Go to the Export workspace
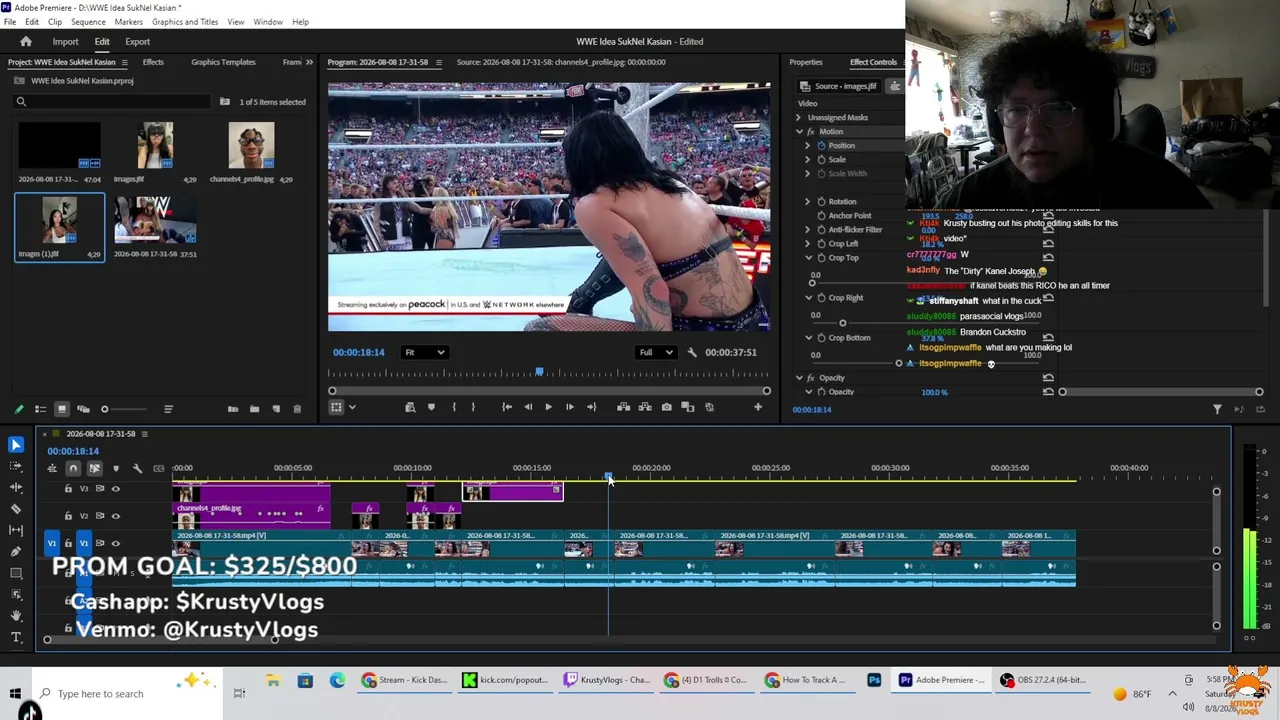This screenshot has height=720, width=1280. click(x=137, y=42)
